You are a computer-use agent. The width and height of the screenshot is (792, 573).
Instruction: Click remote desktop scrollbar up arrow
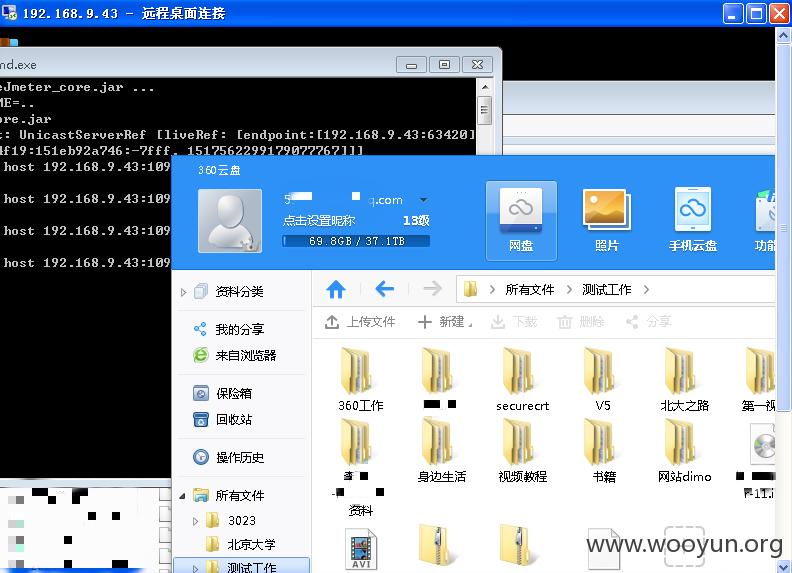click(x=783, y=35)
